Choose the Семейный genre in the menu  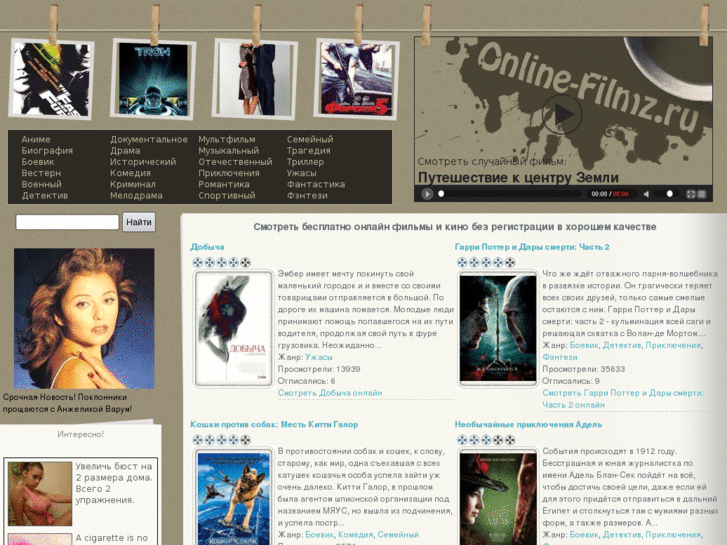310,139
